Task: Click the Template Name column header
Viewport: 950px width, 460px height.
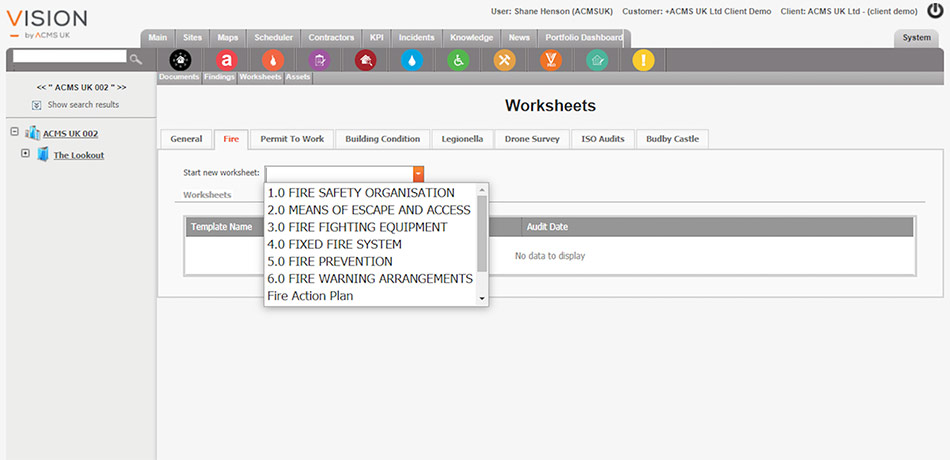Action: [221, 227]
